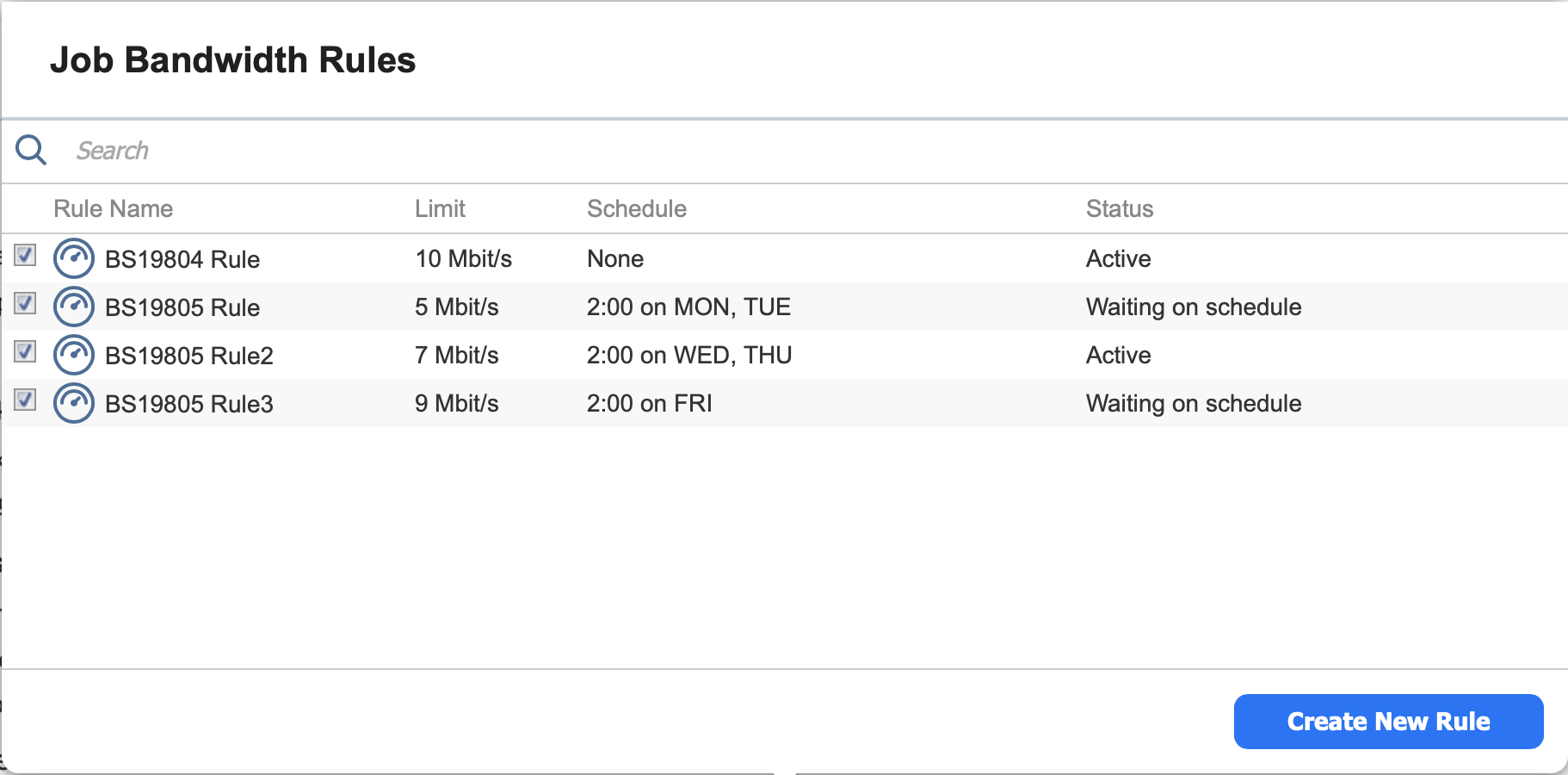
Task: Select the 9 Mbit/s limit value
Action: [x=456, y=404]
